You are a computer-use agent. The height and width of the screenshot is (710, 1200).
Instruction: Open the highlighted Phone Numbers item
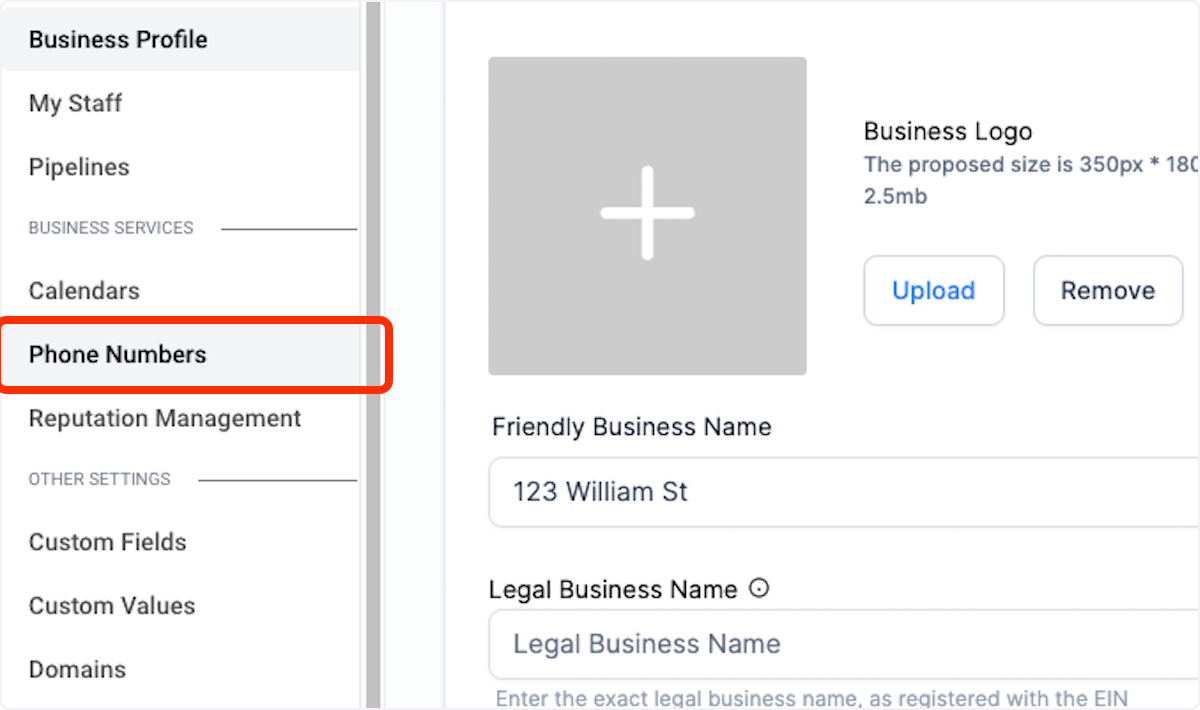[118, 354]
